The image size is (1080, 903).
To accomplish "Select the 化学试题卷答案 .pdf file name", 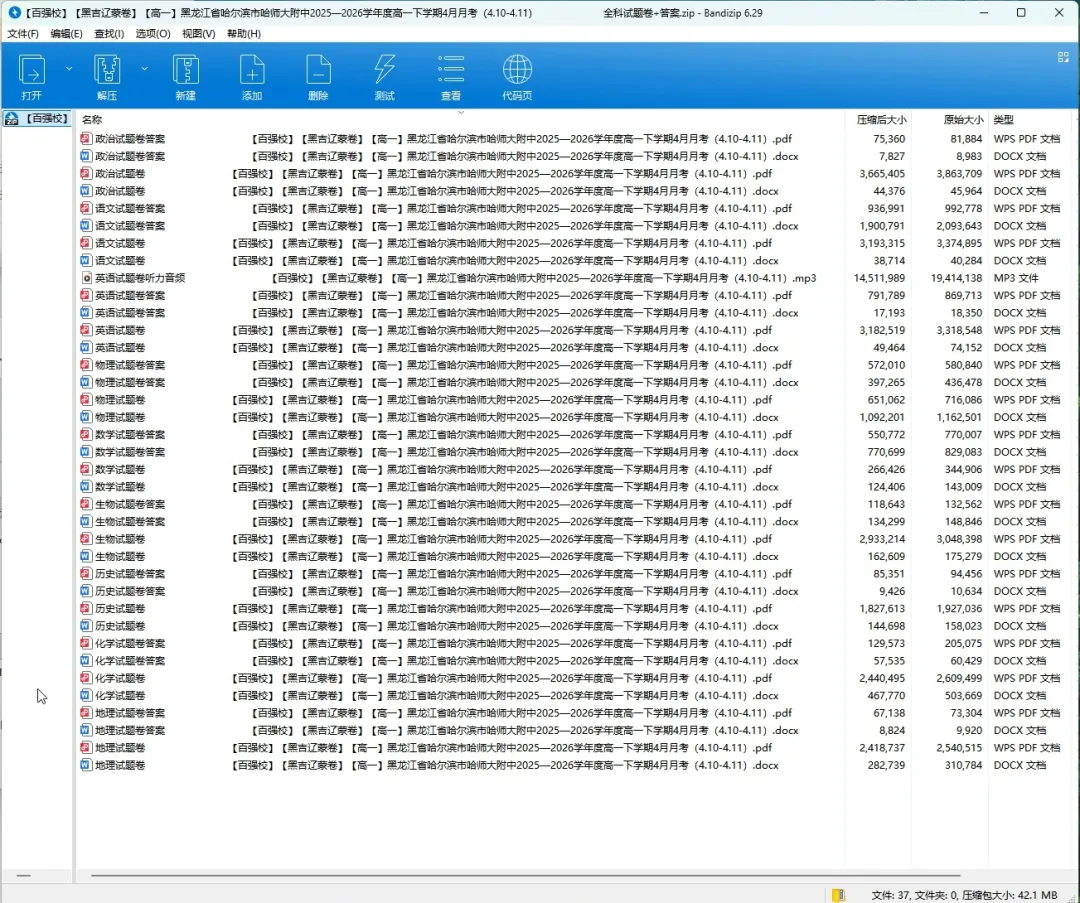I will [x=444, y=643].
